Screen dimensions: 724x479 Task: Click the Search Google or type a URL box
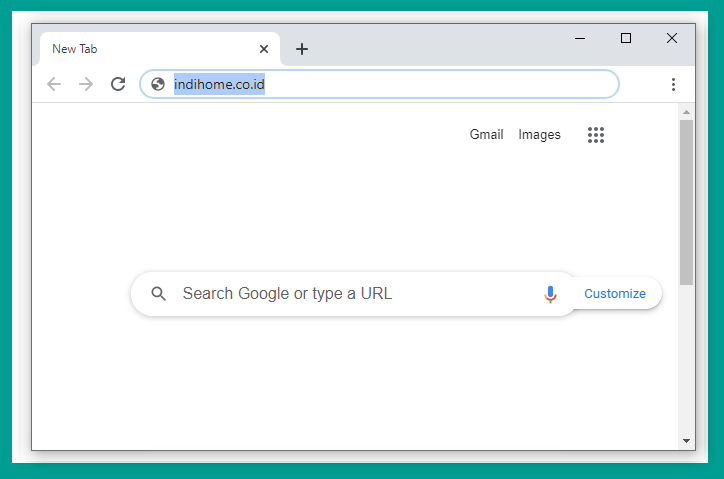click(x=353, y=294)
